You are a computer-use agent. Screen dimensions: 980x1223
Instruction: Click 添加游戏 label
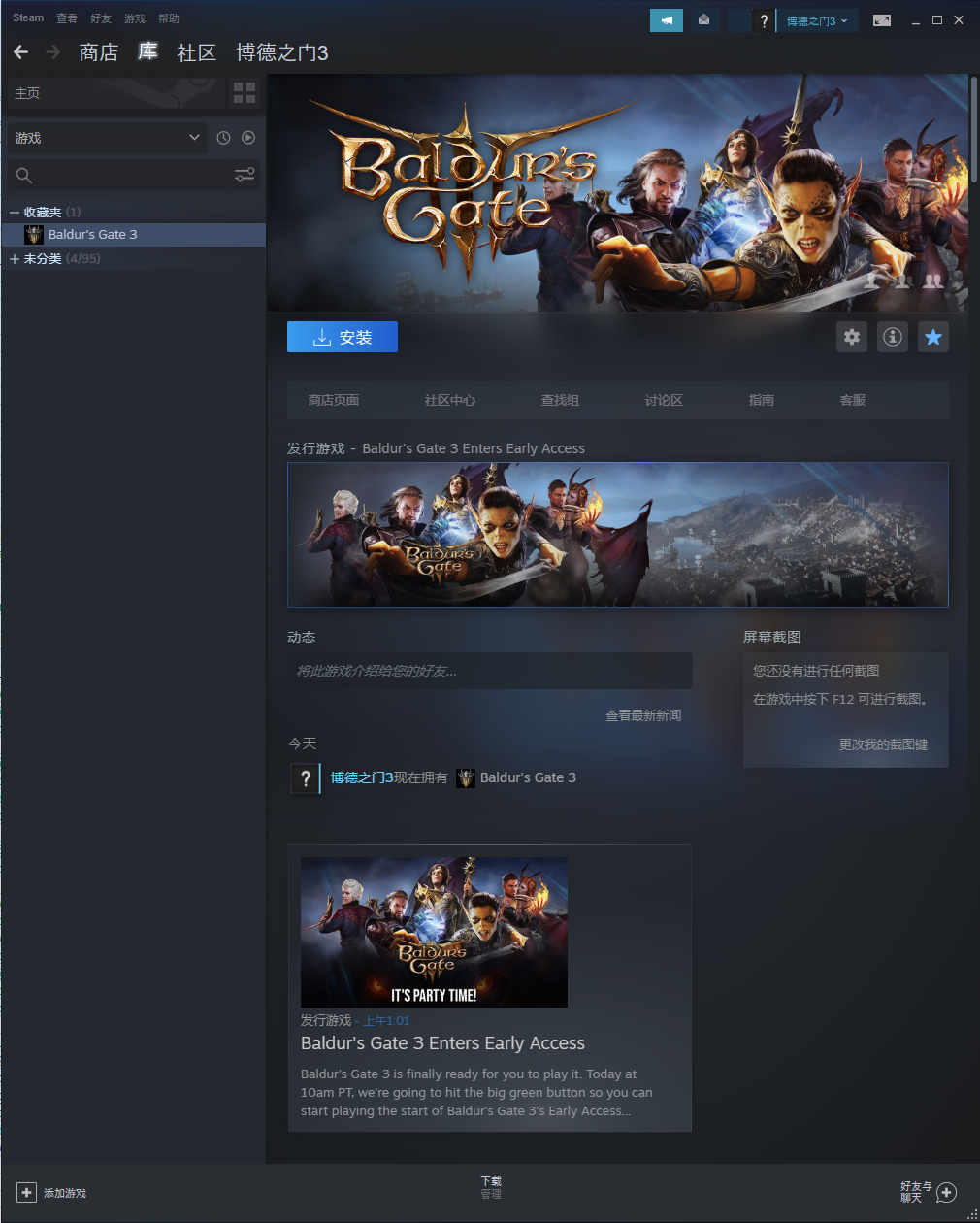point(65,1193)
